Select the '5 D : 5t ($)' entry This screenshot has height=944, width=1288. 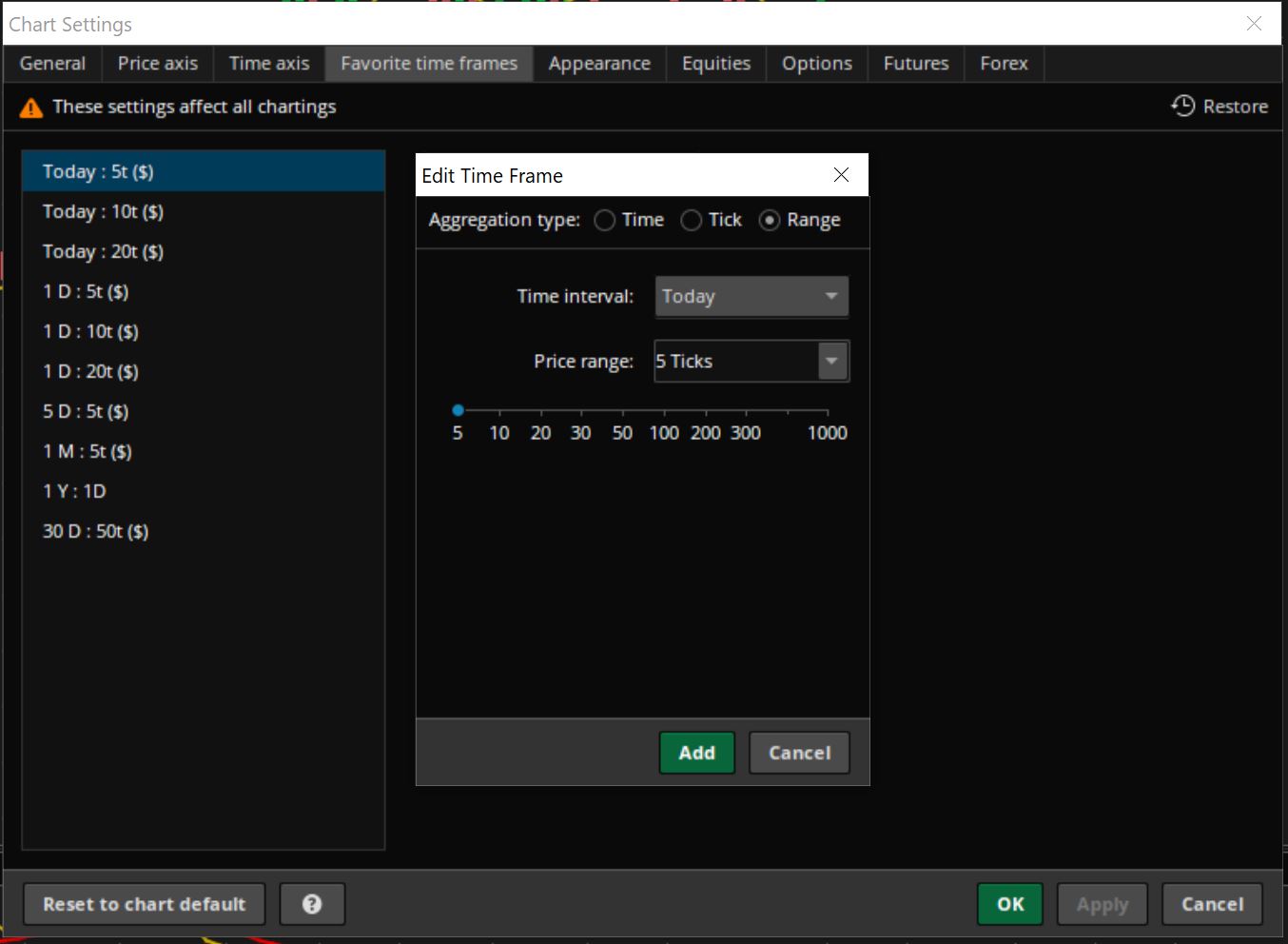pos(204,411)
